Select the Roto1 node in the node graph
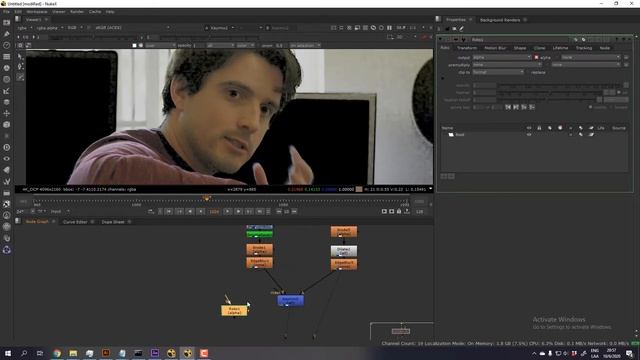 point(234,311)
